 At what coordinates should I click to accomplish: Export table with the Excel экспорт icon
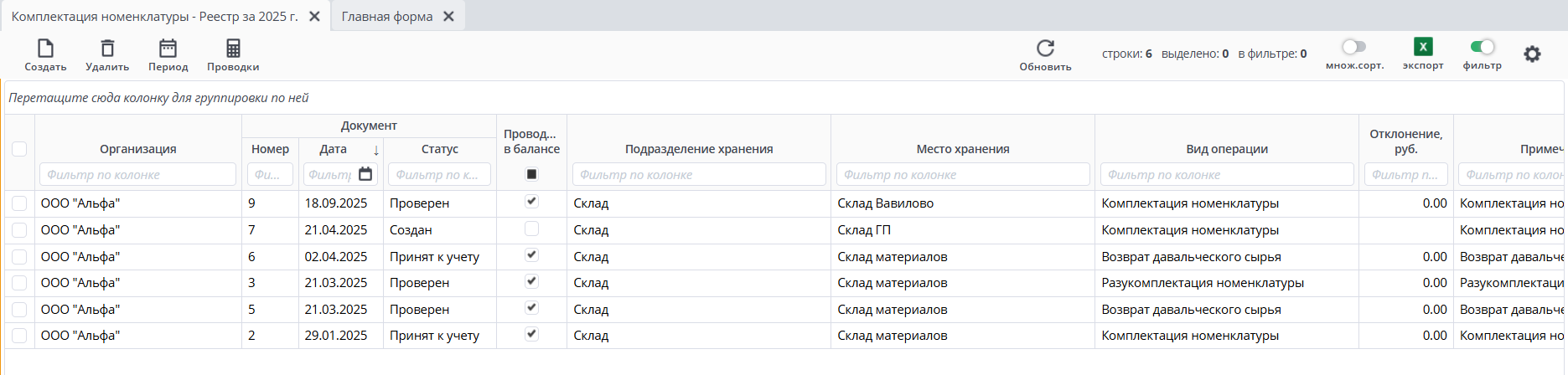click(1422, 47)
